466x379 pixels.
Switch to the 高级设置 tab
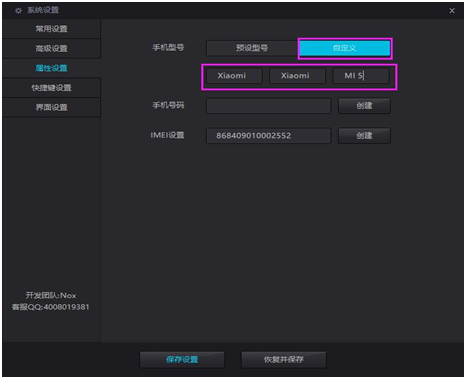click(51, 49)
